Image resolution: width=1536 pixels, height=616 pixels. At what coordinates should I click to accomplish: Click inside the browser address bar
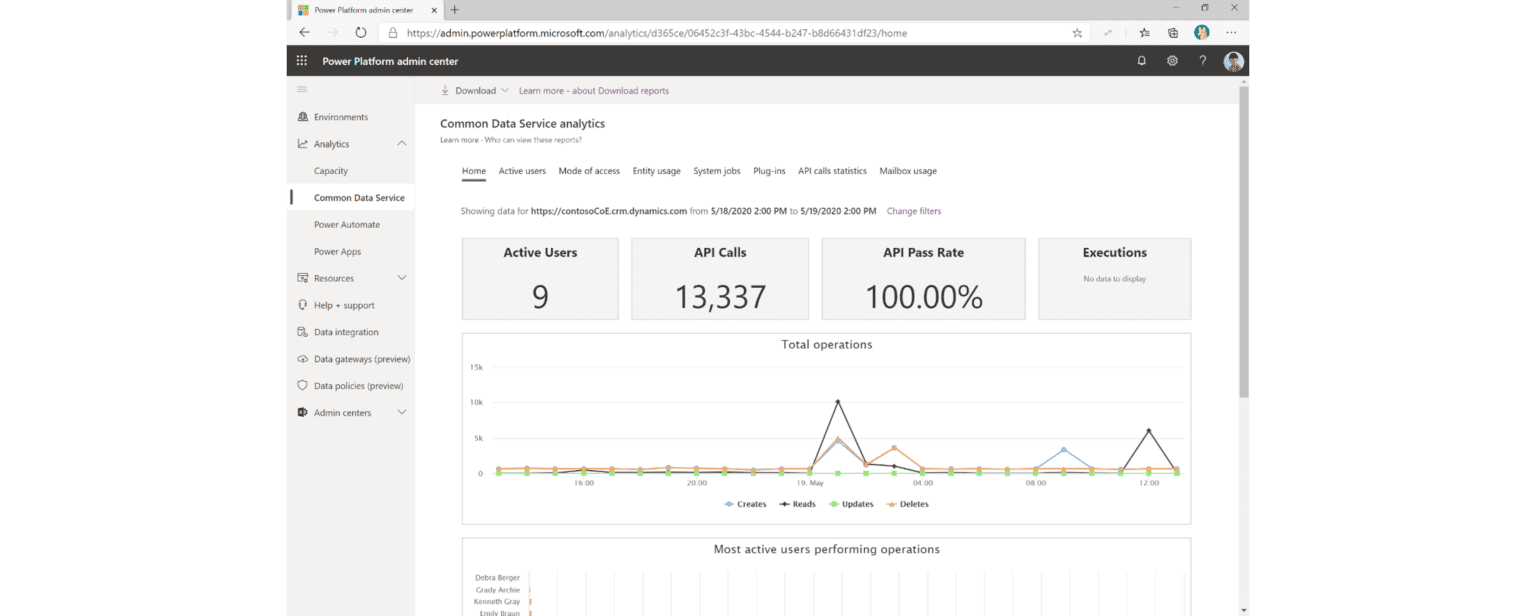[700, 32]
